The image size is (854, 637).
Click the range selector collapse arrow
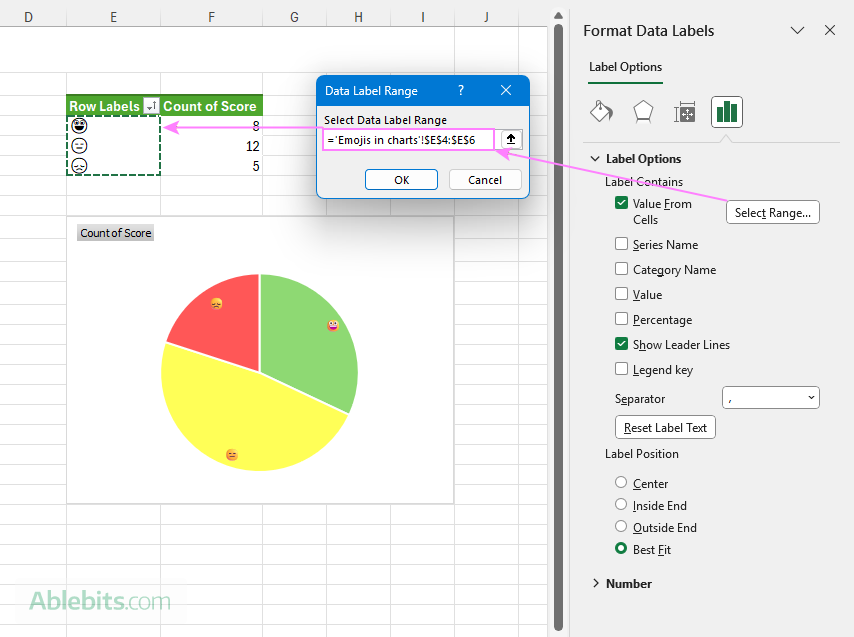(x=509, y=139)
